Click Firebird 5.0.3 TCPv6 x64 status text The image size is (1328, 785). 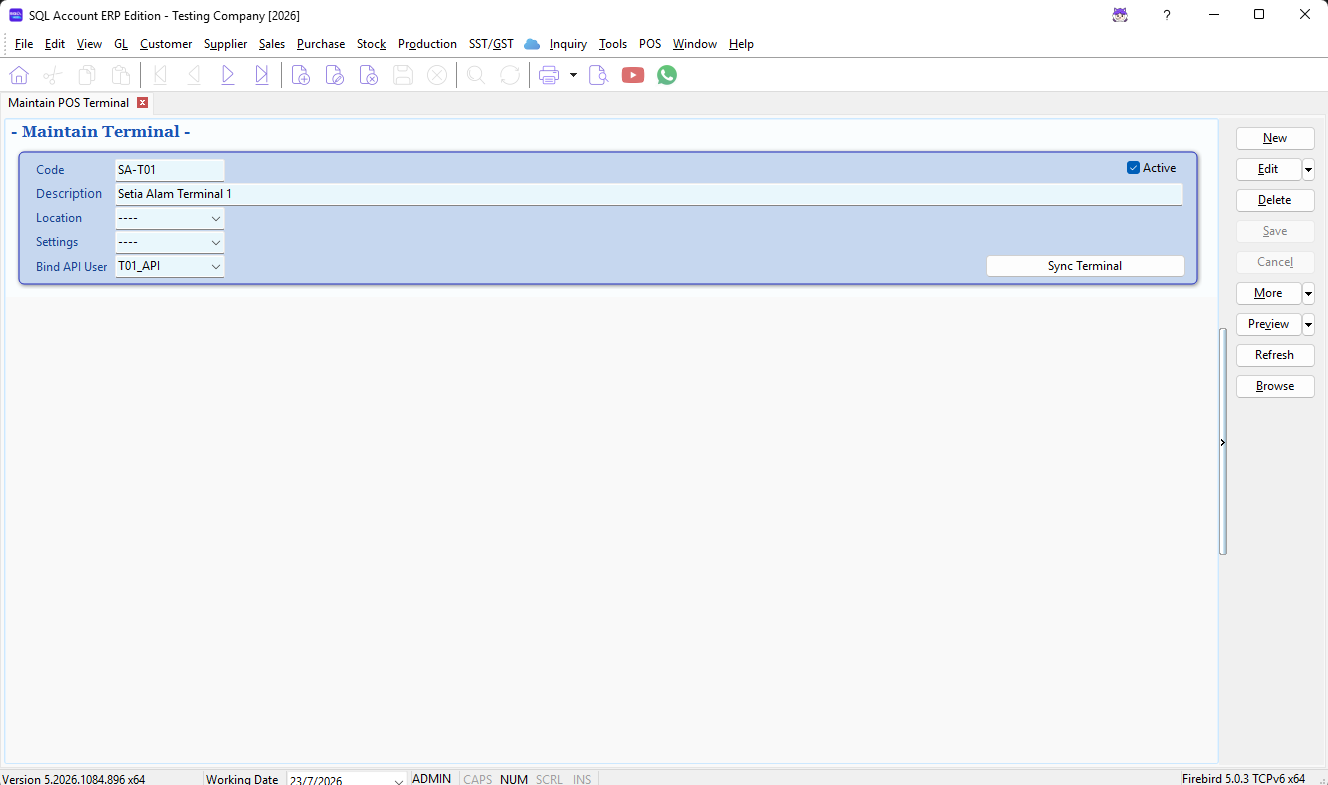pyautogui.click(x=1243, y=778)
